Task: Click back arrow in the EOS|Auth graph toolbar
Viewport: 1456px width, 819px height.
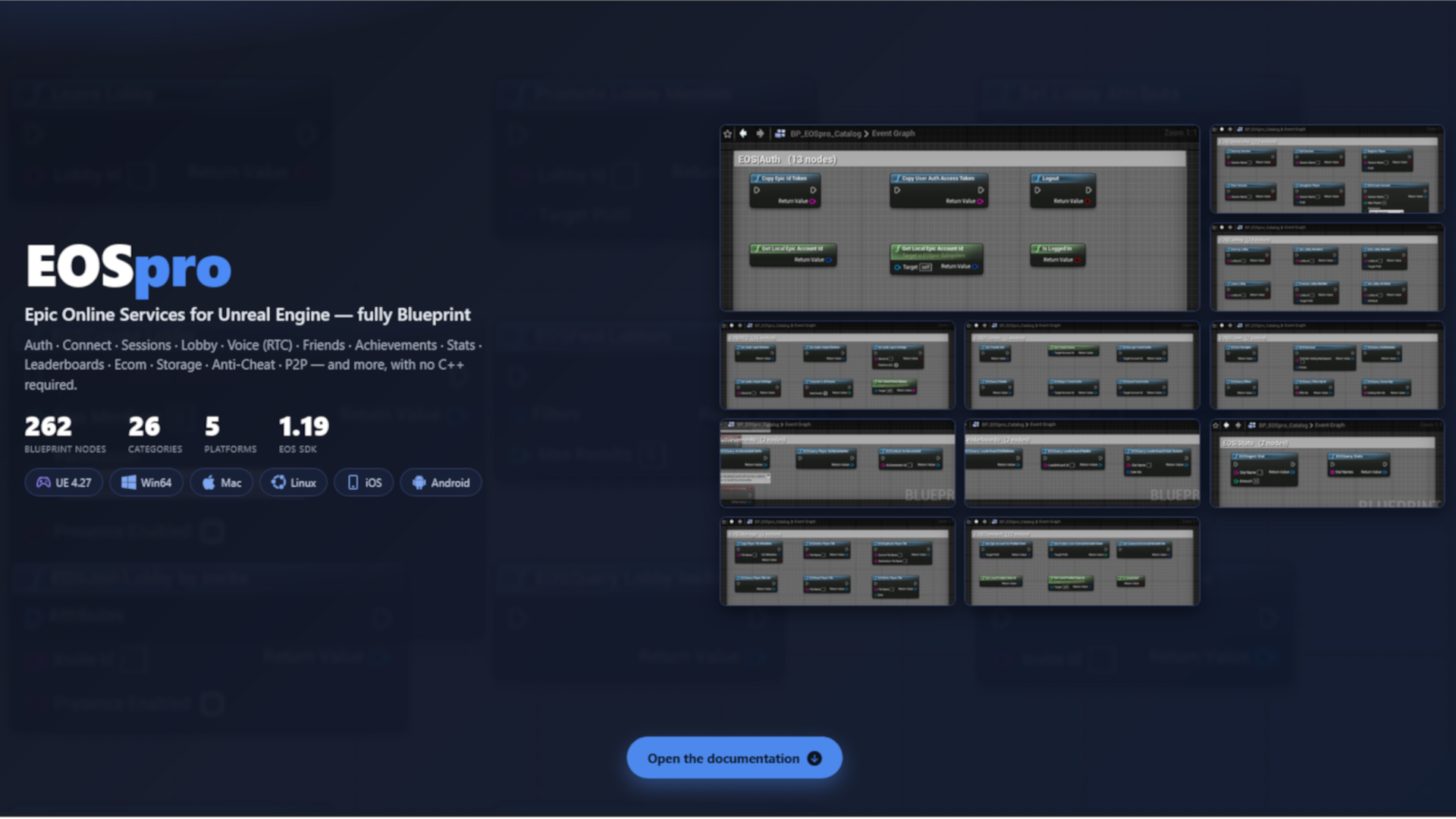Action: coord(743,133)
